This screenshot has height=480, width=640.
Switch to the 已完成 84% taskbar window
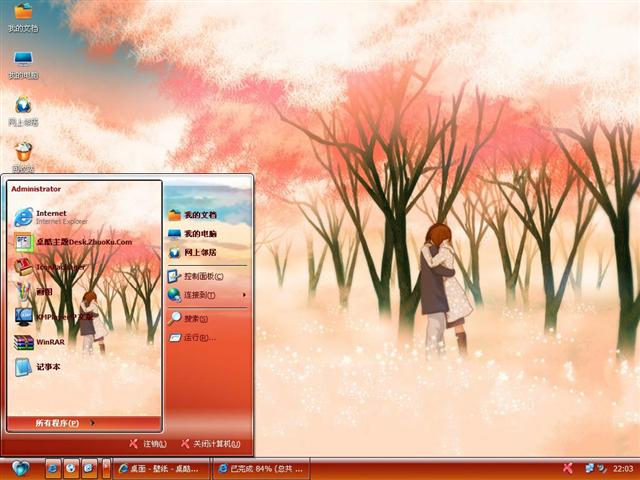click(261, 469)
